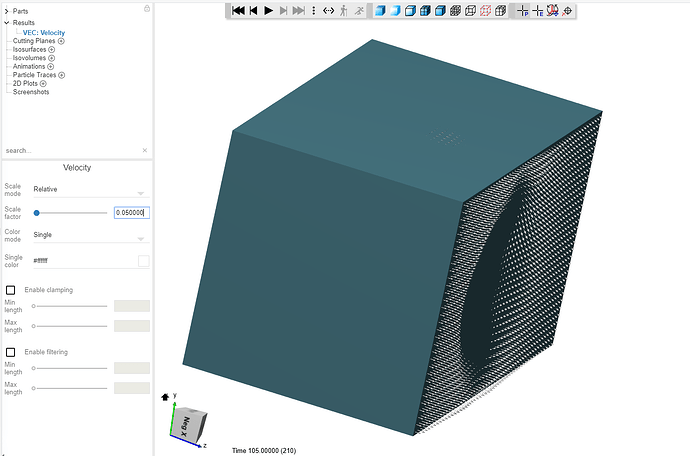
Task: Enable filtering checkbox
Action: coord(11,352)
